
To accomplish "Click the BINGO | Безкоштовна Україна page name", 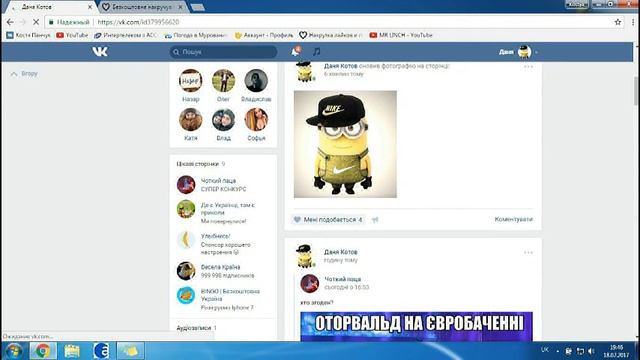I will pyautogui.click(x=230, y=295).
